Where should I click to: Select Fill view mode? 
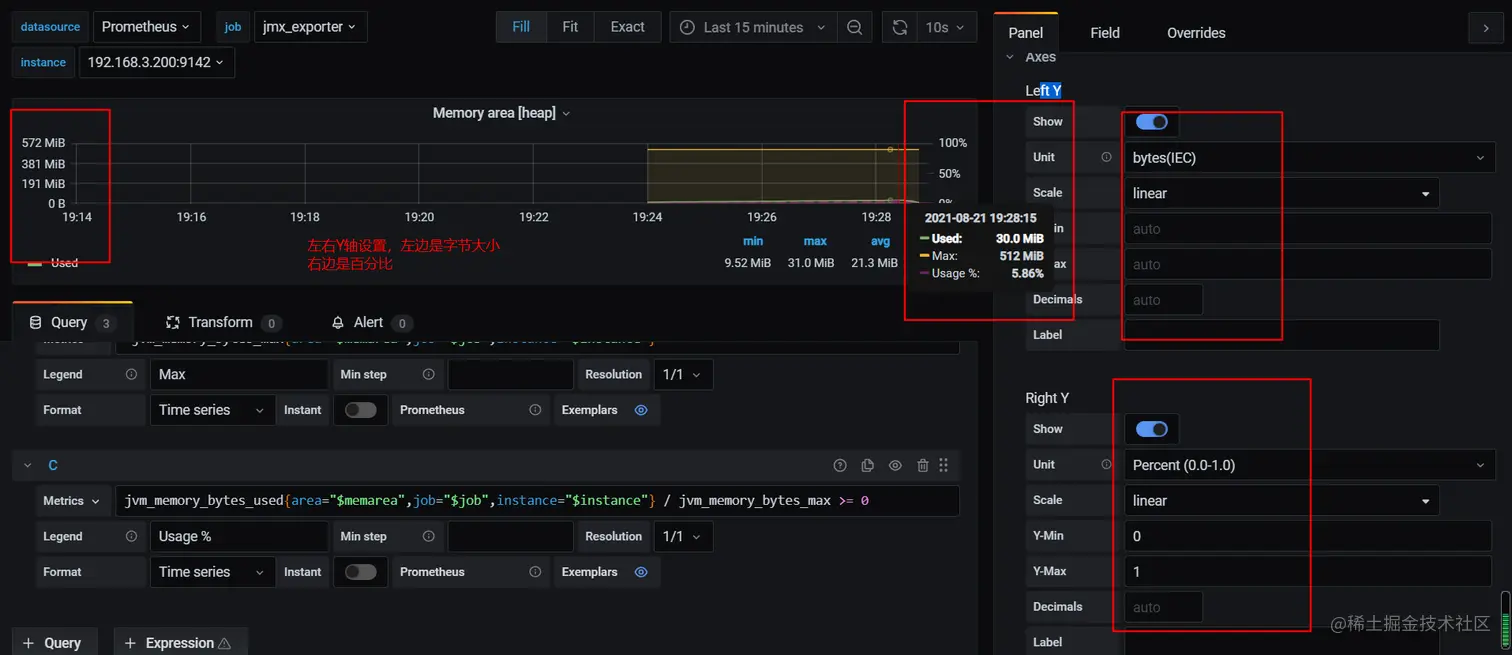[x=521, y=27]
